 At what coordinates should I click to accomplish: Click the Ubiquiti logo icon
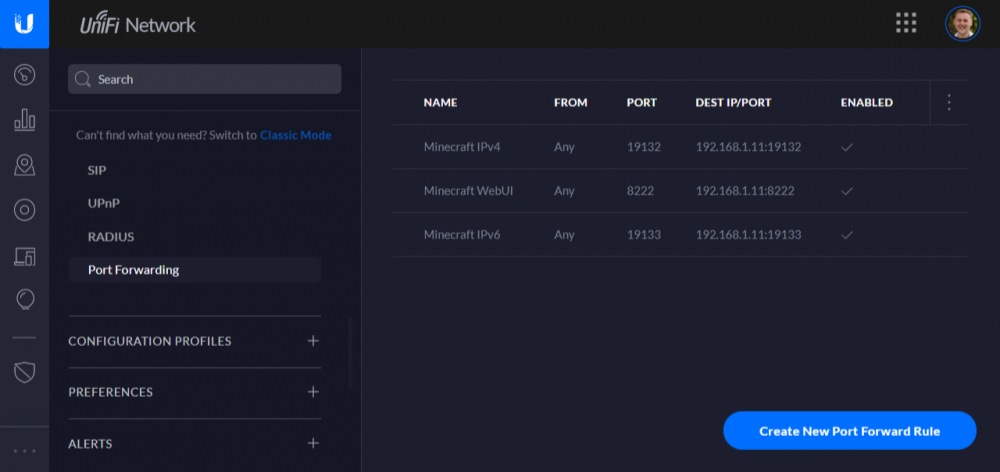[x=24, y=24]
